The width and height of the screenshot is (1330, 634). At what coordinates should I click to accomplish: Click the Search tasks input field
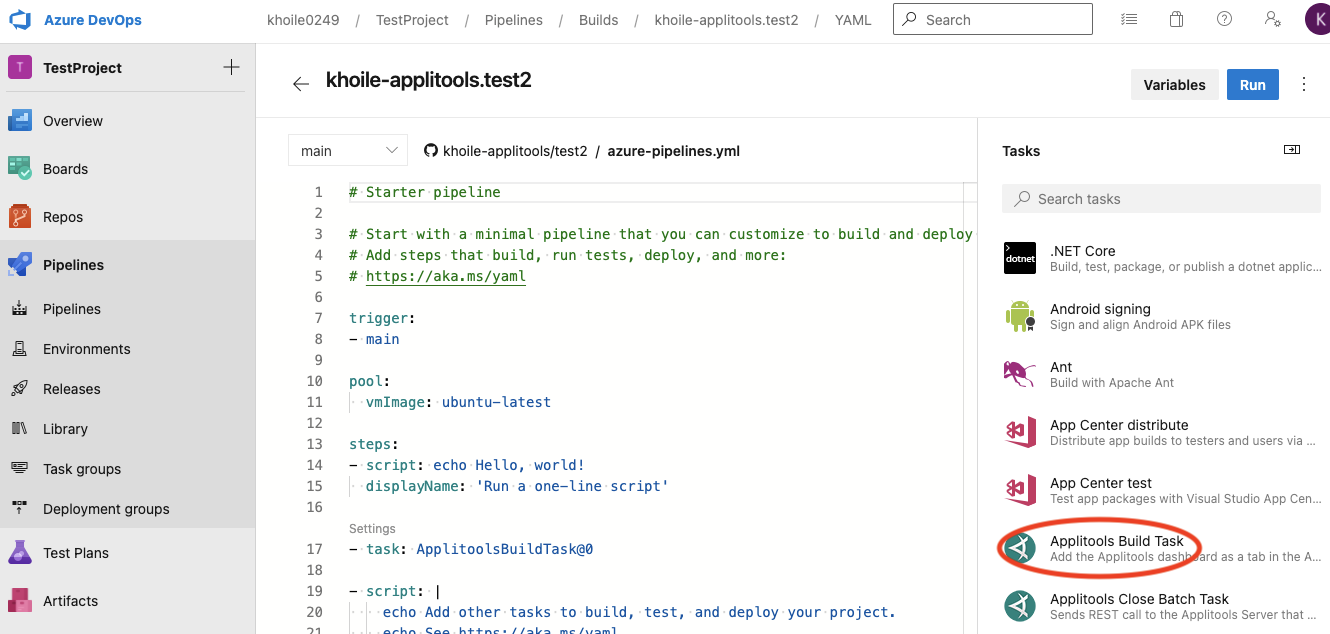tap(1161, 198)
